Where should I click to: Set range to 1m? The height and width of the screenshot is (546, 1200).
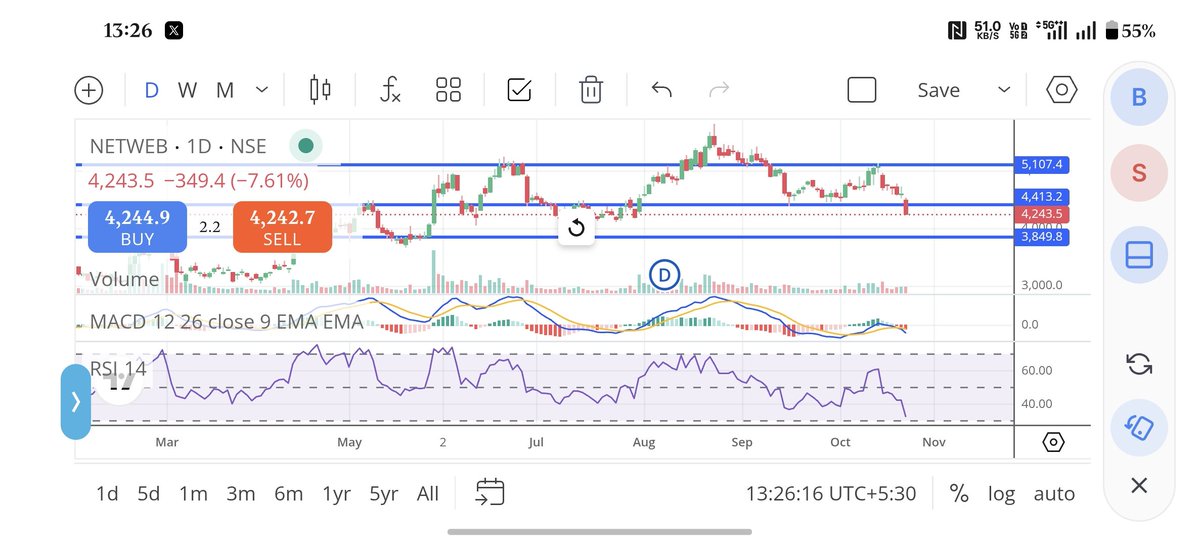[193, 493]
